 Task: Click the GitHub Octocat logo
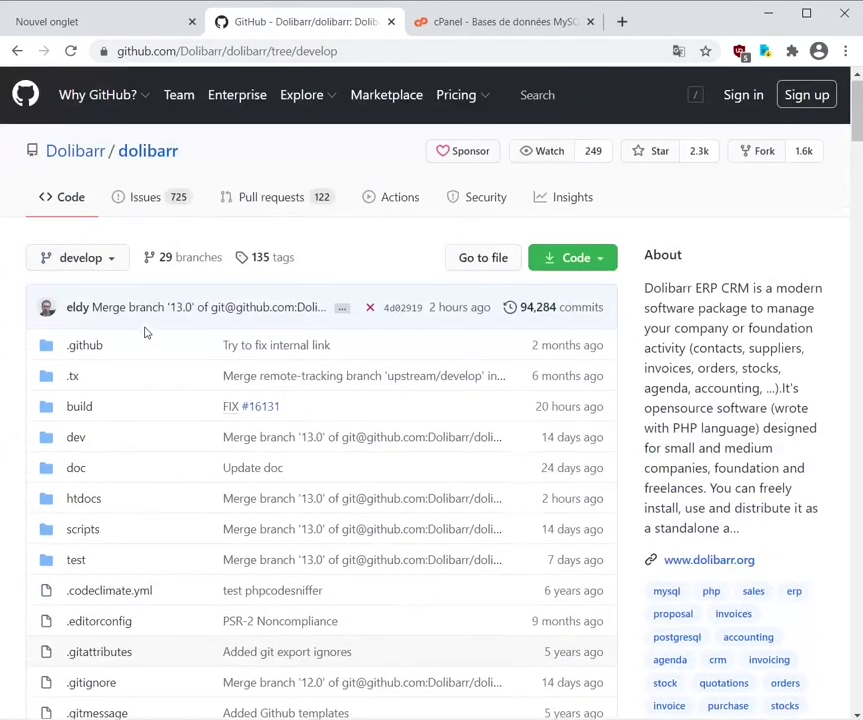pyautogui.click(x=26, y=95)
